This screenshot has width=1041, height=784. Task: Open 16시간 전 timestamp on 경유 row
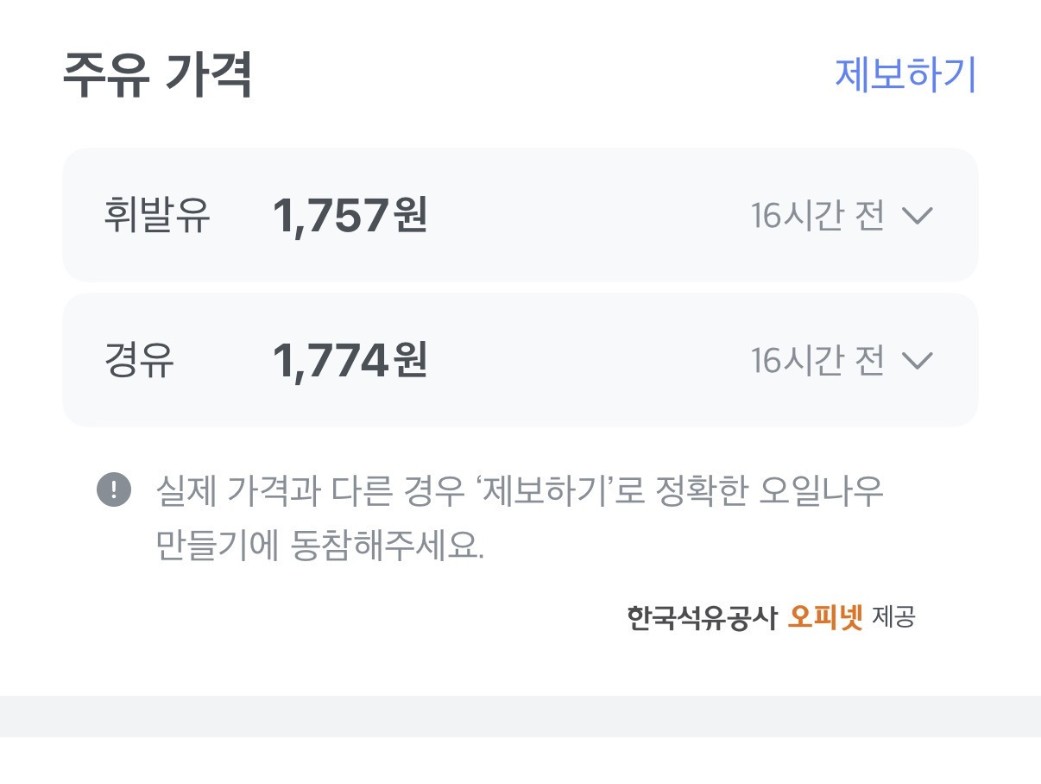(x=817, y=361)
